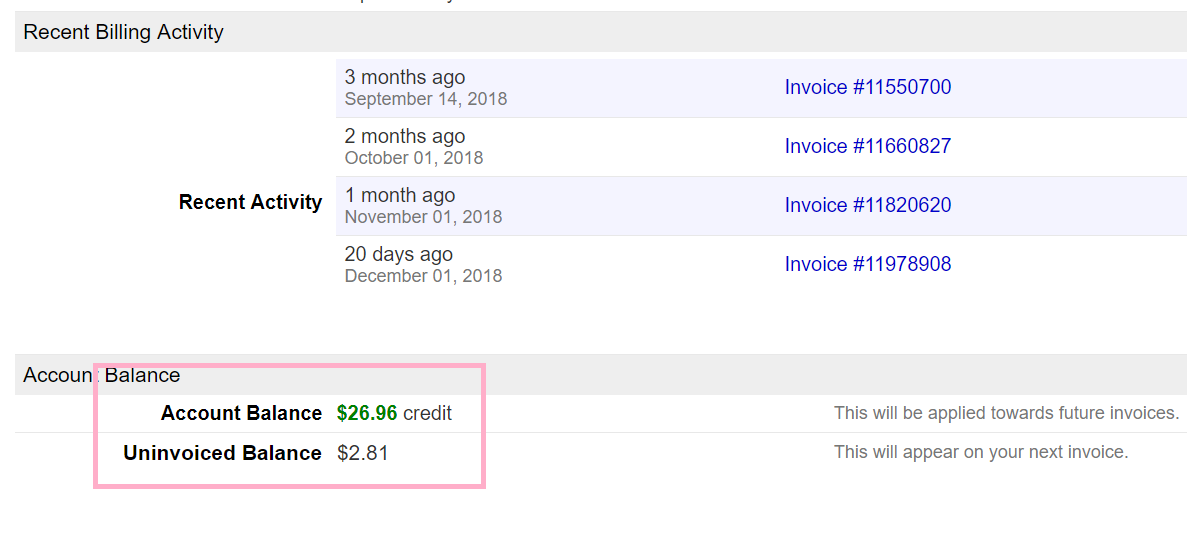Click the "3 months ago" activity entry
The width and height of the screenshot is (1187, 552).
[x=404, y=77]
